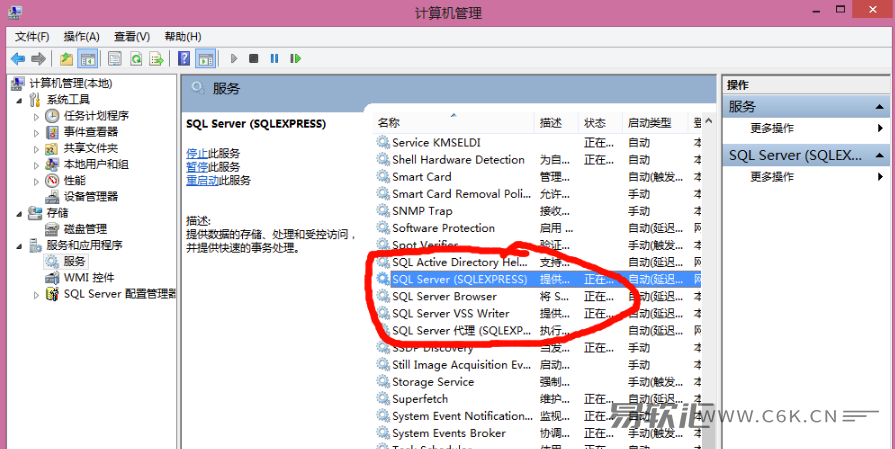Sort the list by the 启动类型 column

tap(655, 123)
